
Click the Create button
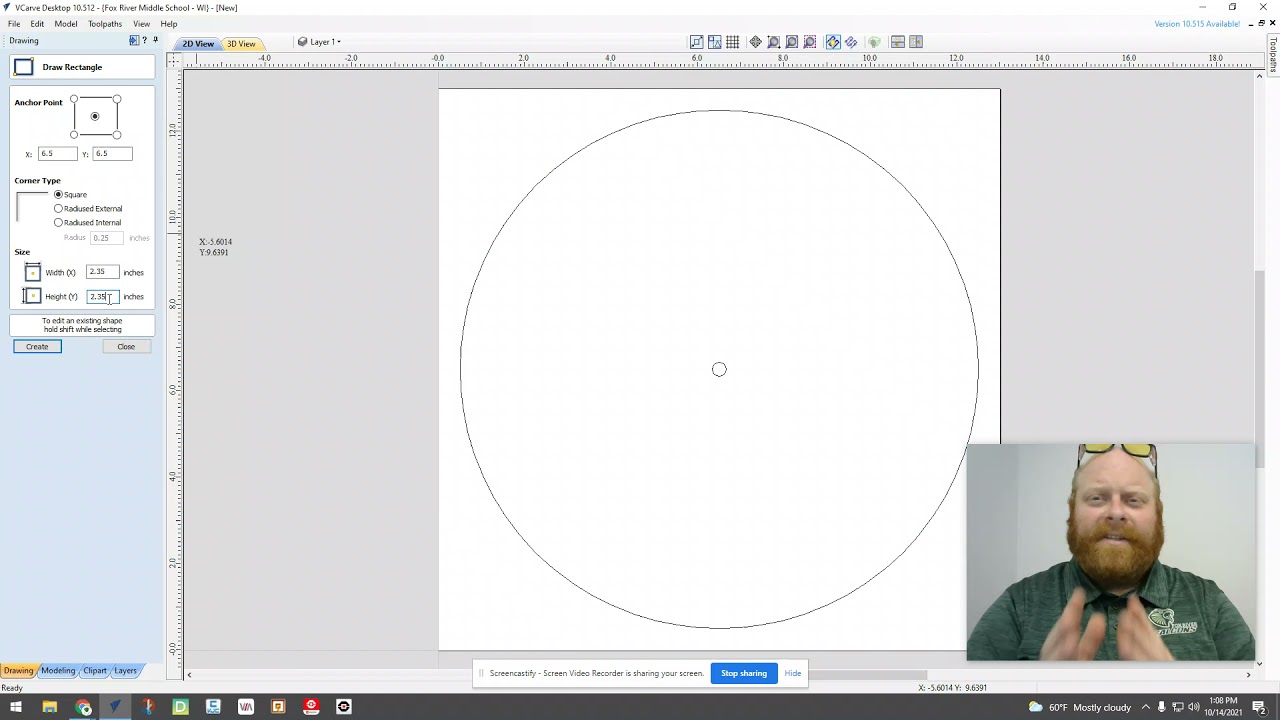click(37, 346)
